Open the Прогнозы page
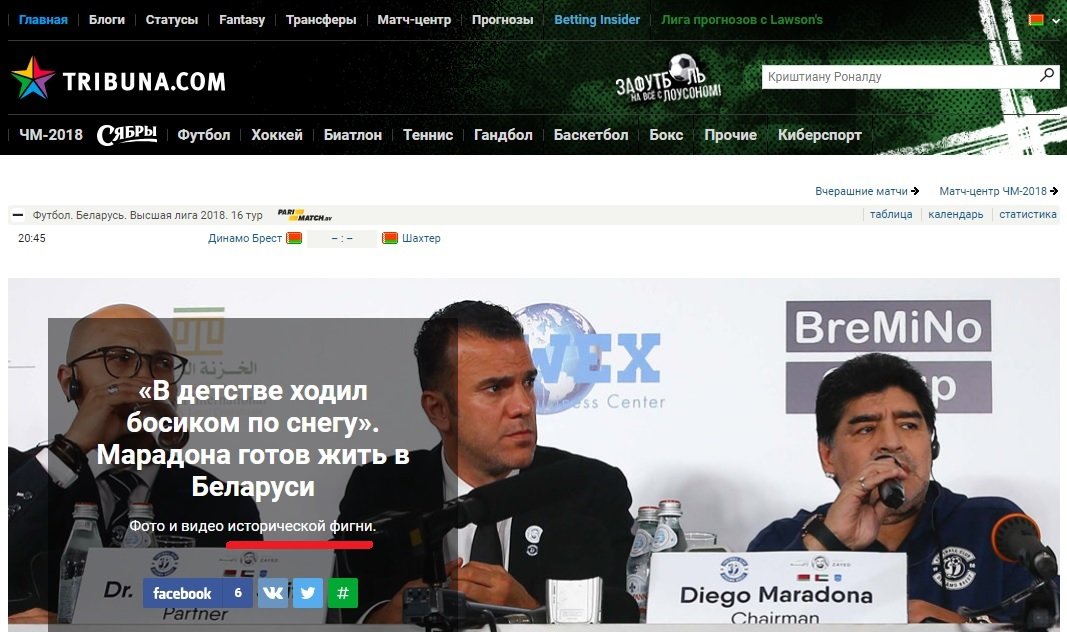This screenshot has width=1067, height=632. (502, 20)
